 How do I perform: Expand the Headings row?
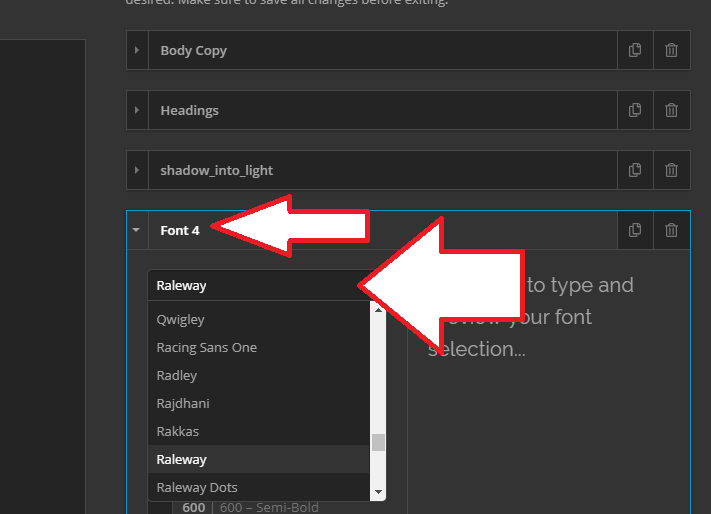click(x=137, y=110)
